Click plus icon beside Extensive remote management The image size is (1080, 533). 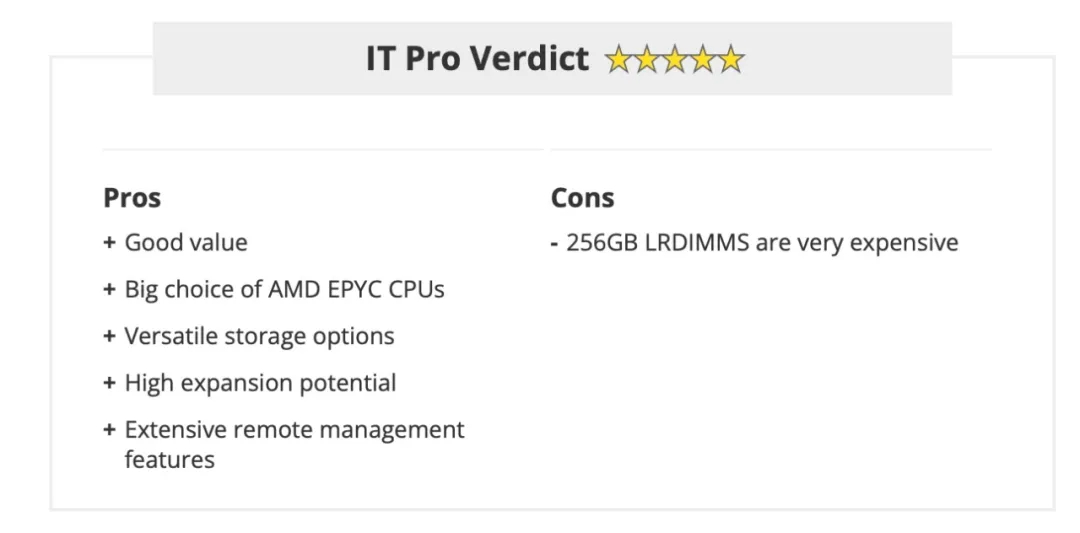(109, 430)
